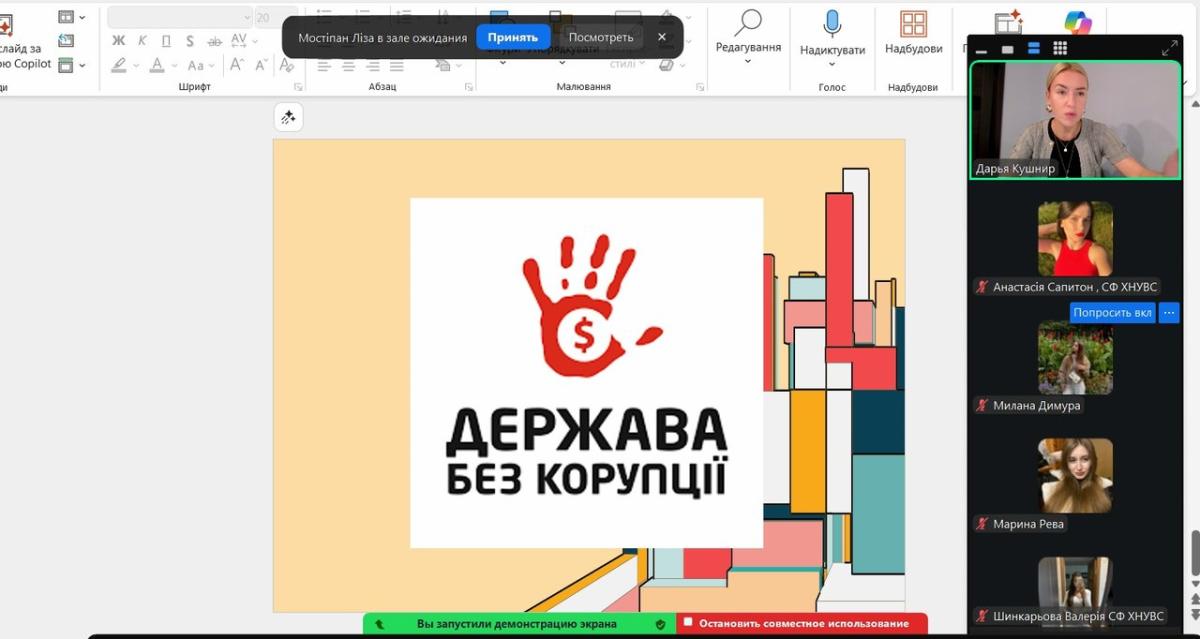Click Марина Рева participant thumbnail

1075,475
